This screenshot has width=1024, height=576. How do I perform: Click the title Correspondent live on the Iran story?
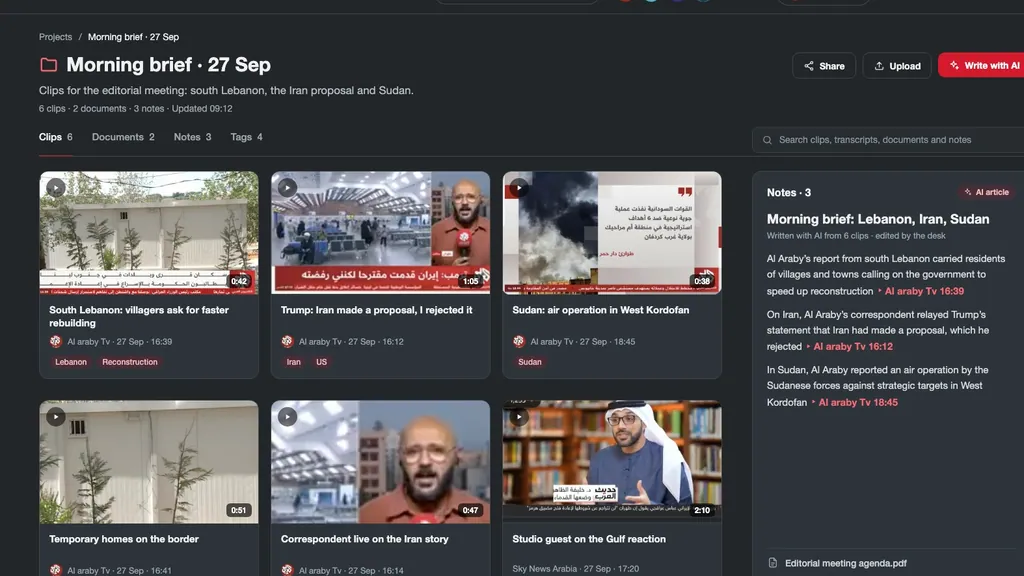pos(364,539)
